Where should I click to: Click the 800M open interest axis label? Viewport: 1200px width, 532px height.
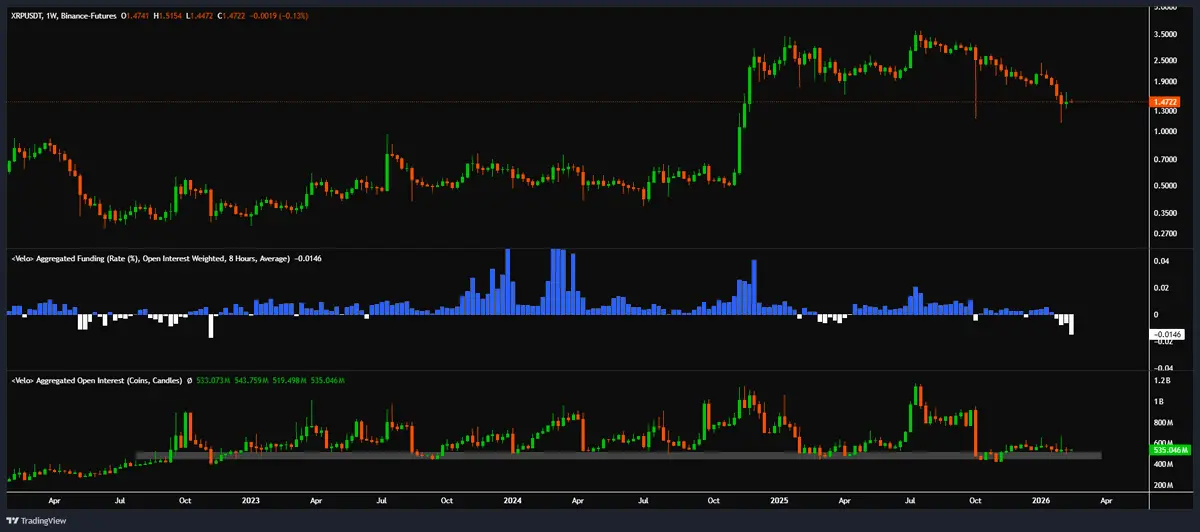1163,422
